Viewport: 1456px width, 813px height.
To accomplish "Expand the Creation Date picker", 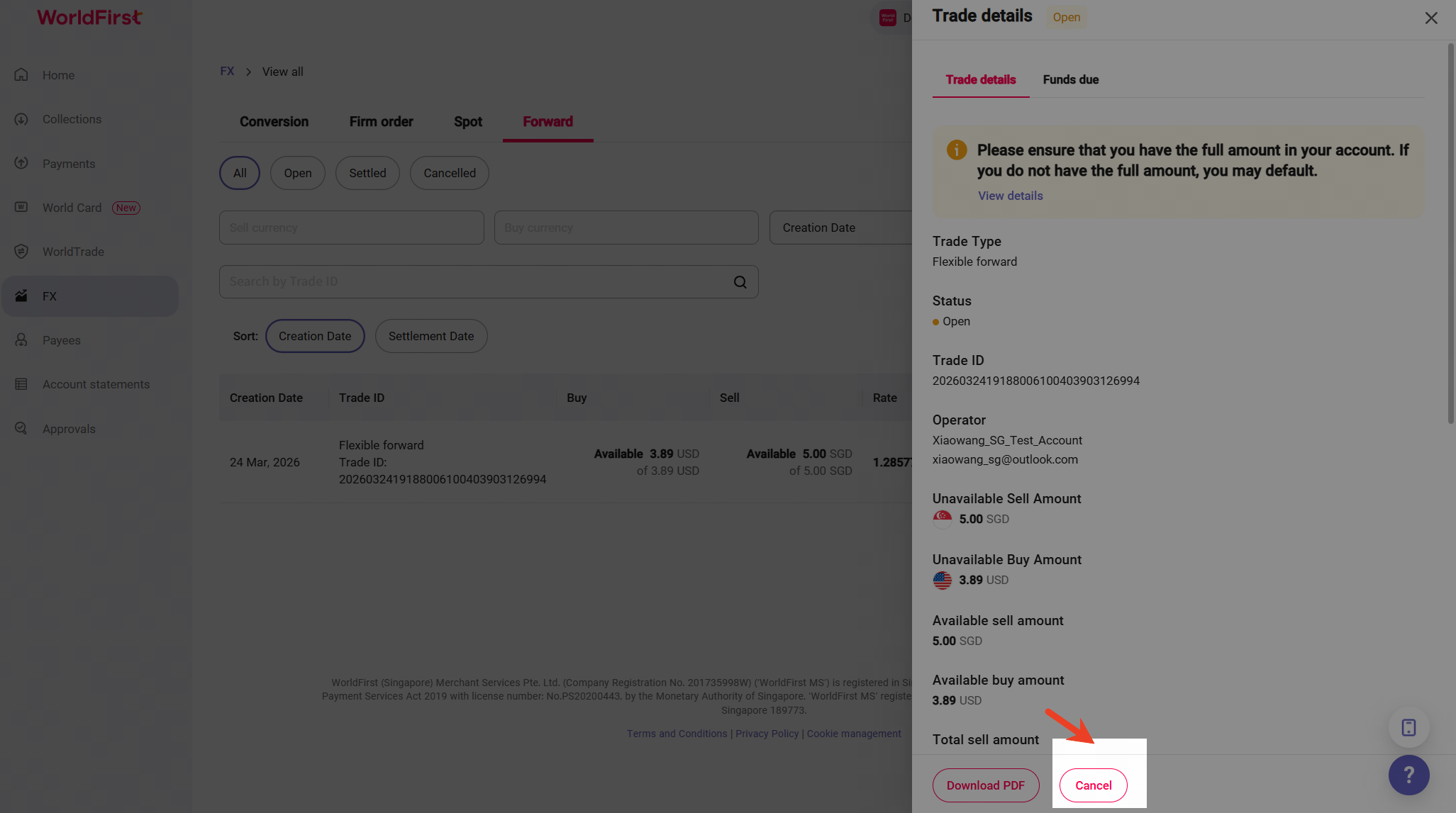I will coord(840,228).
